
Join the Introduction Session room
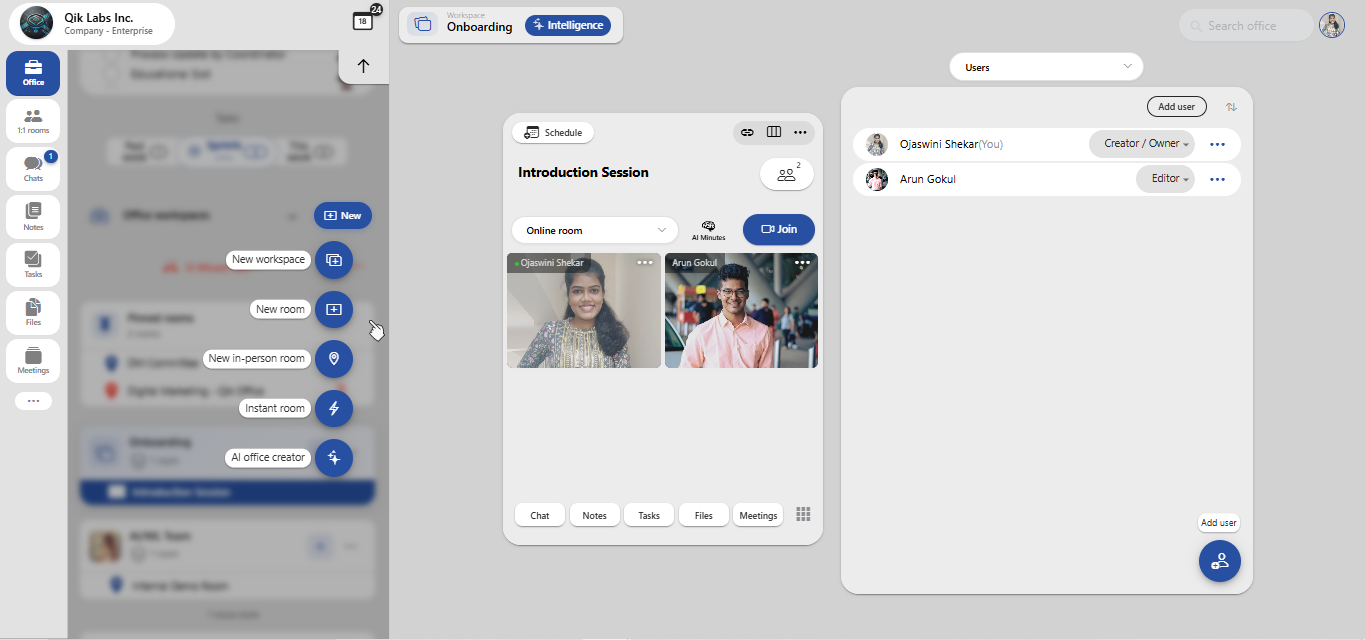779,229
